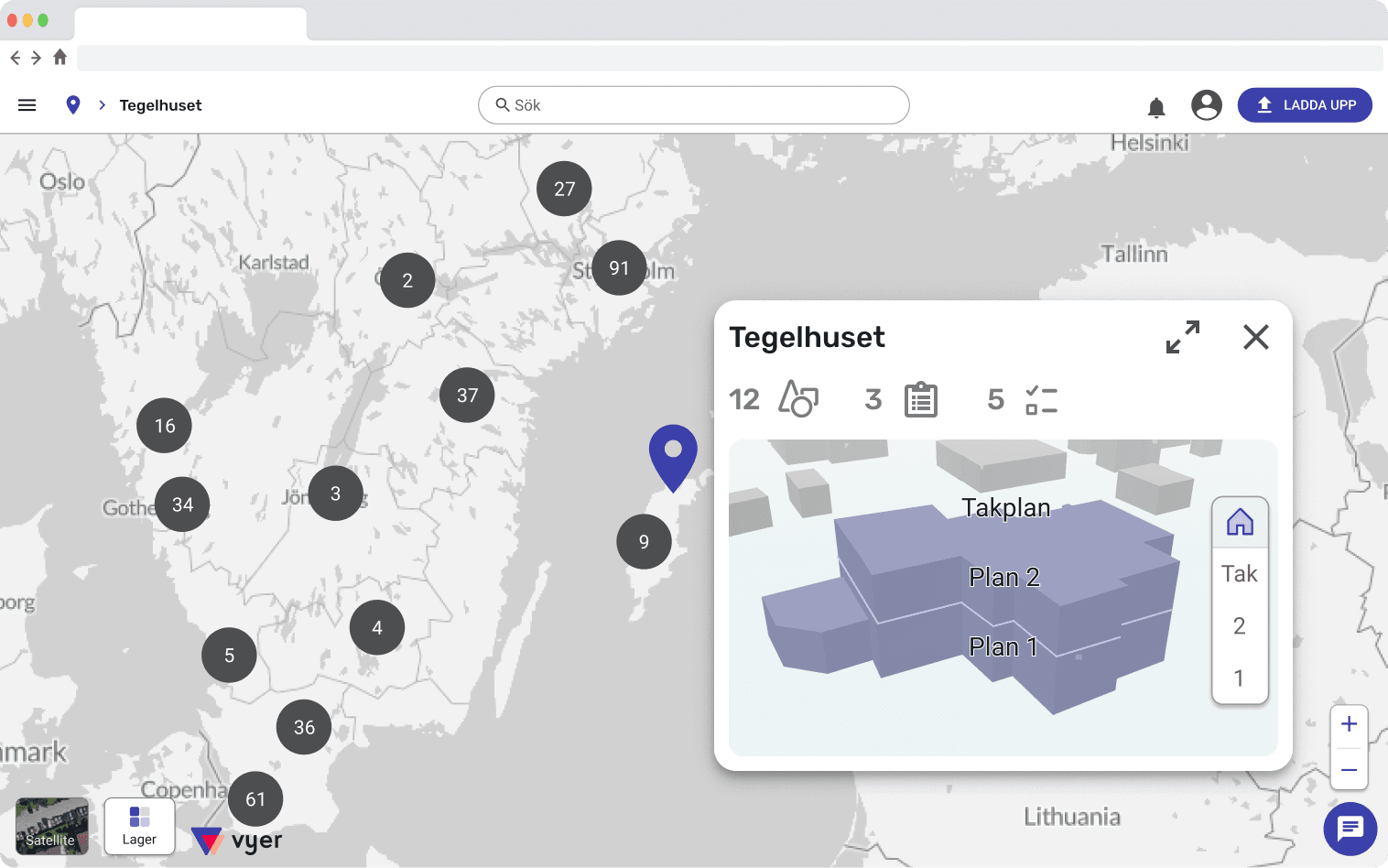Click the Plan 2 label in 3D model
This screenshot has height=868, width=1388.
1004,578
